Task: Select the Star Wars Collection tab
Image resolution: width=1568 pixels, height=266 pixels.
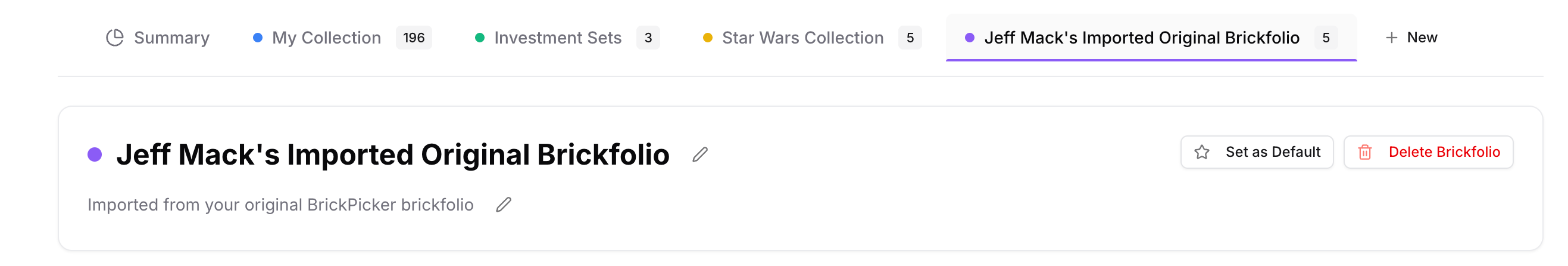Action: [802, 38]
